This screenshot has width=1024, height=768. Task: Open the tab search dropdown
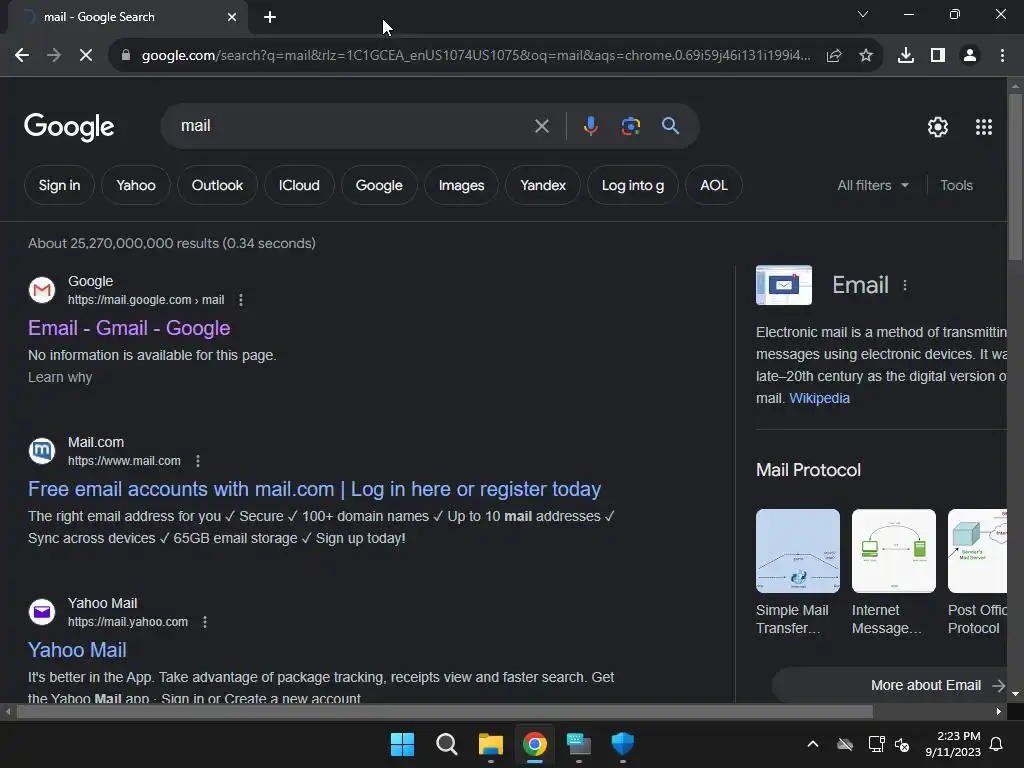coord(863,14)
